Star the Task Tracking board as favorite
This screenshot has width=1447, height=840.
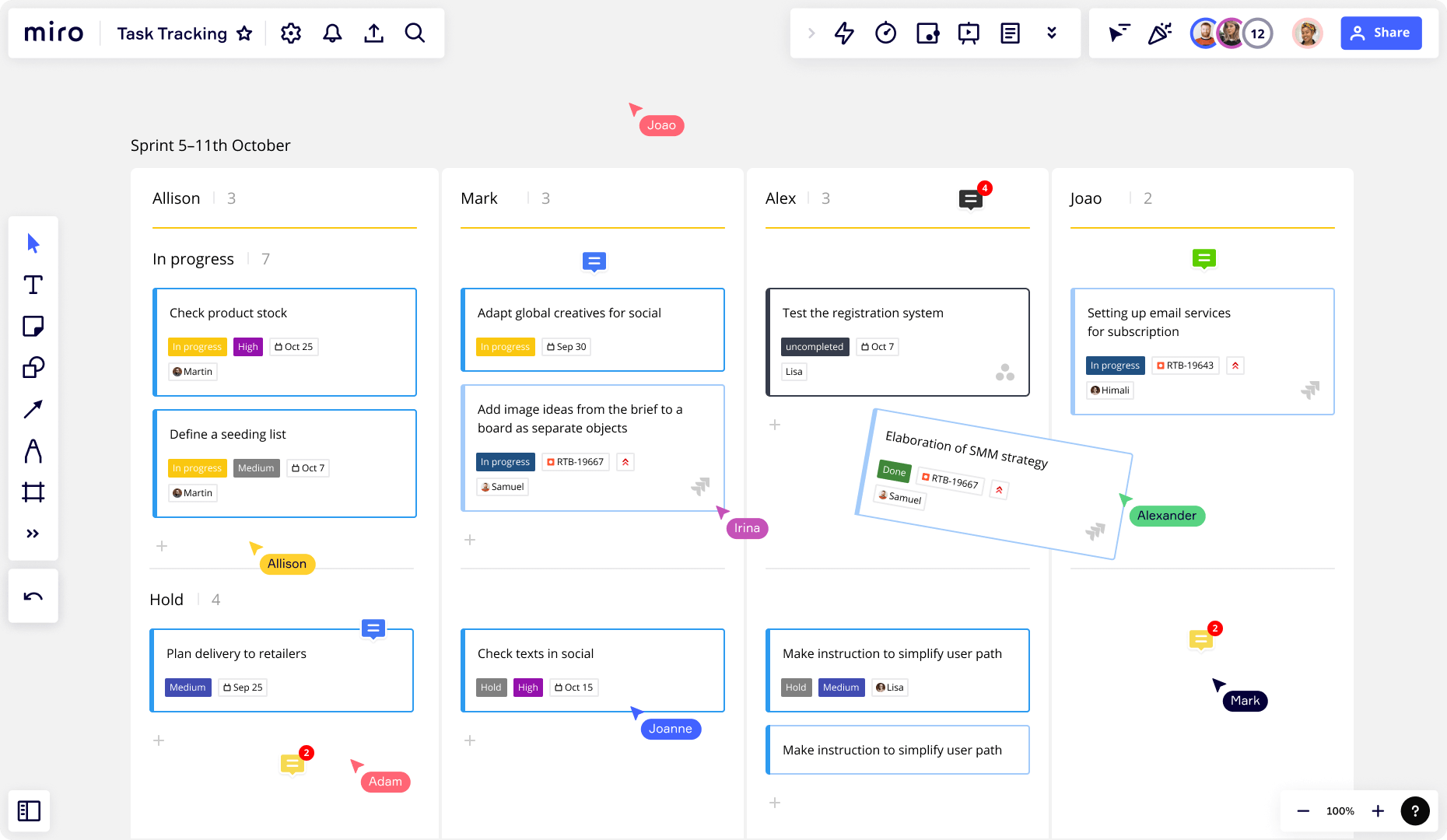point(244,33)
